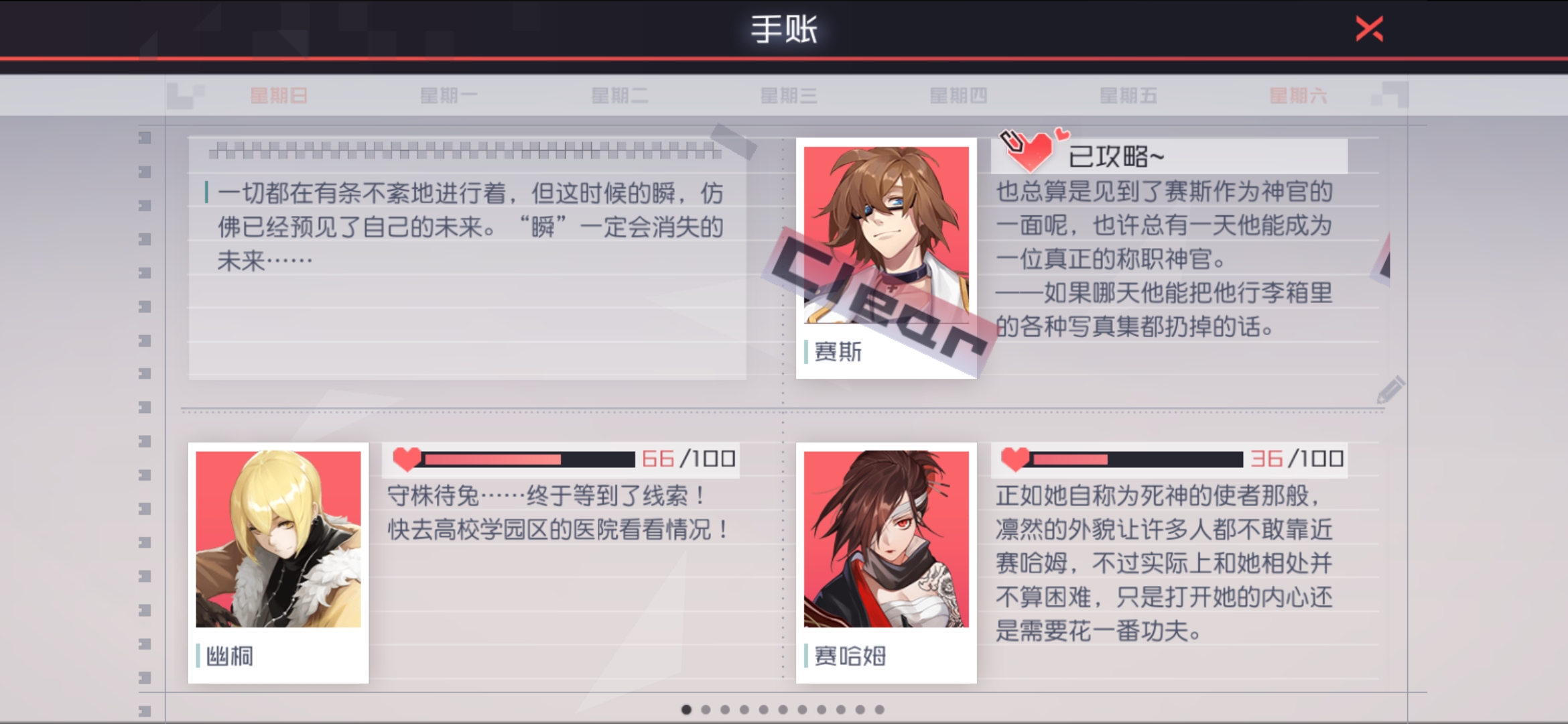Tap the pixel heart on 已攻略 banner
Screen dimensions: 1568x724
point(1030,152)
